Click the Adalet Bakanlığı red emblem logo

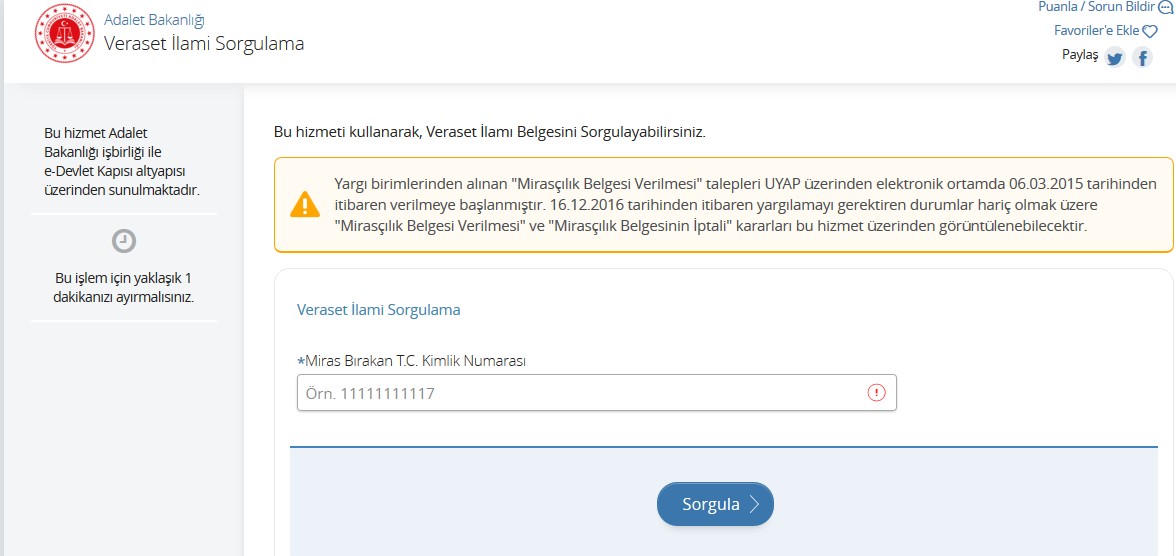(x=64, y=33)
